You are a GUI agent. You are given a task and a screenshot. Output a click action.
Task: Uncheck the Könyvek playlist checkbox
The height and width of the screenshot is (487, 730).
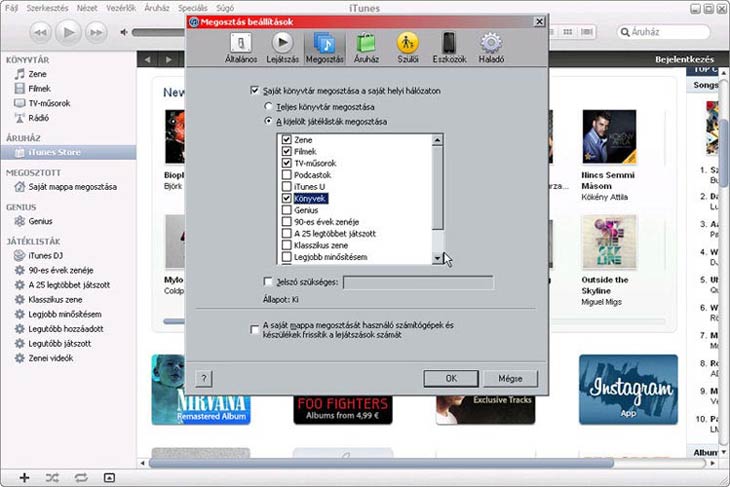point(287,199)
